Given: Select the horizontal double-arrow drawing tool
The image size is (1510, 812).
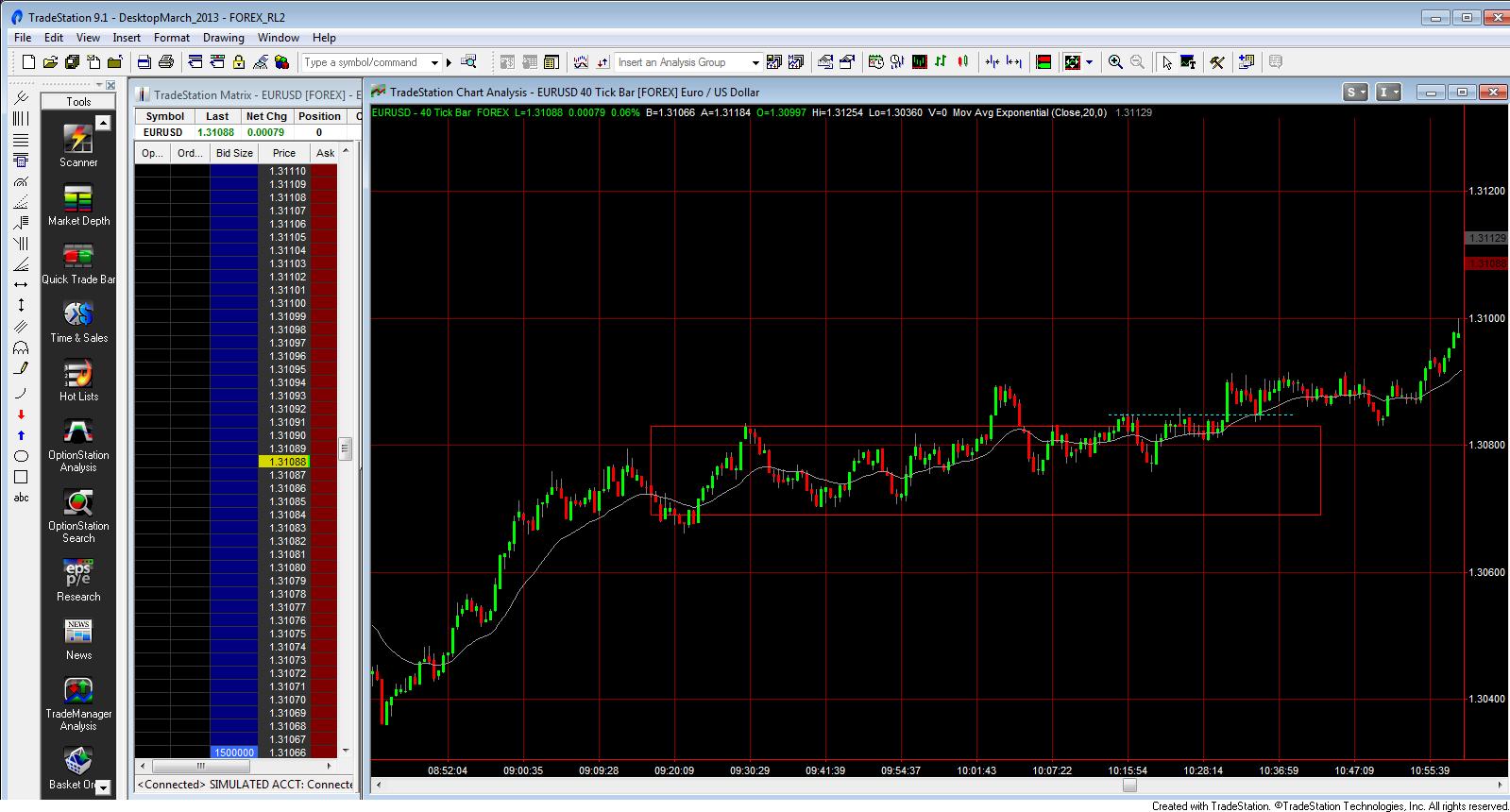Looking at the screenshot, I should click(21, 285).
